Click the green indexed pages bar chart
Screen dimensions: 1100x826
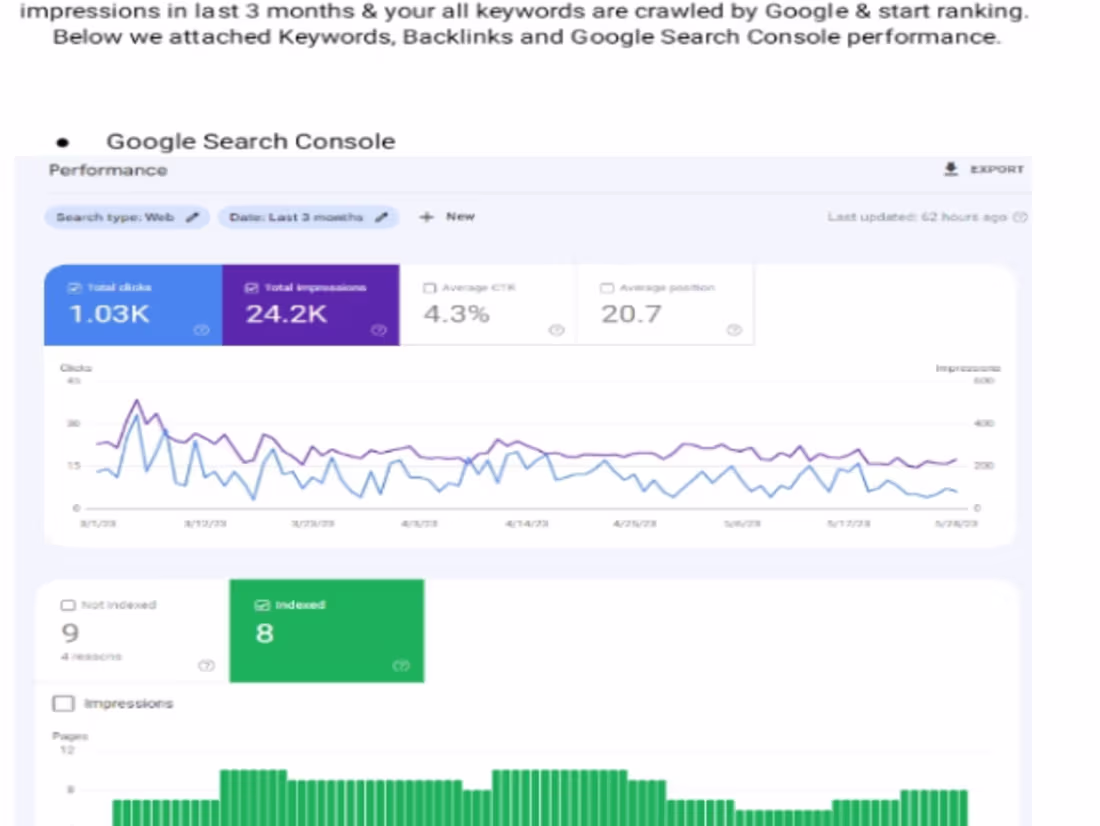click(x=540, y=798)
